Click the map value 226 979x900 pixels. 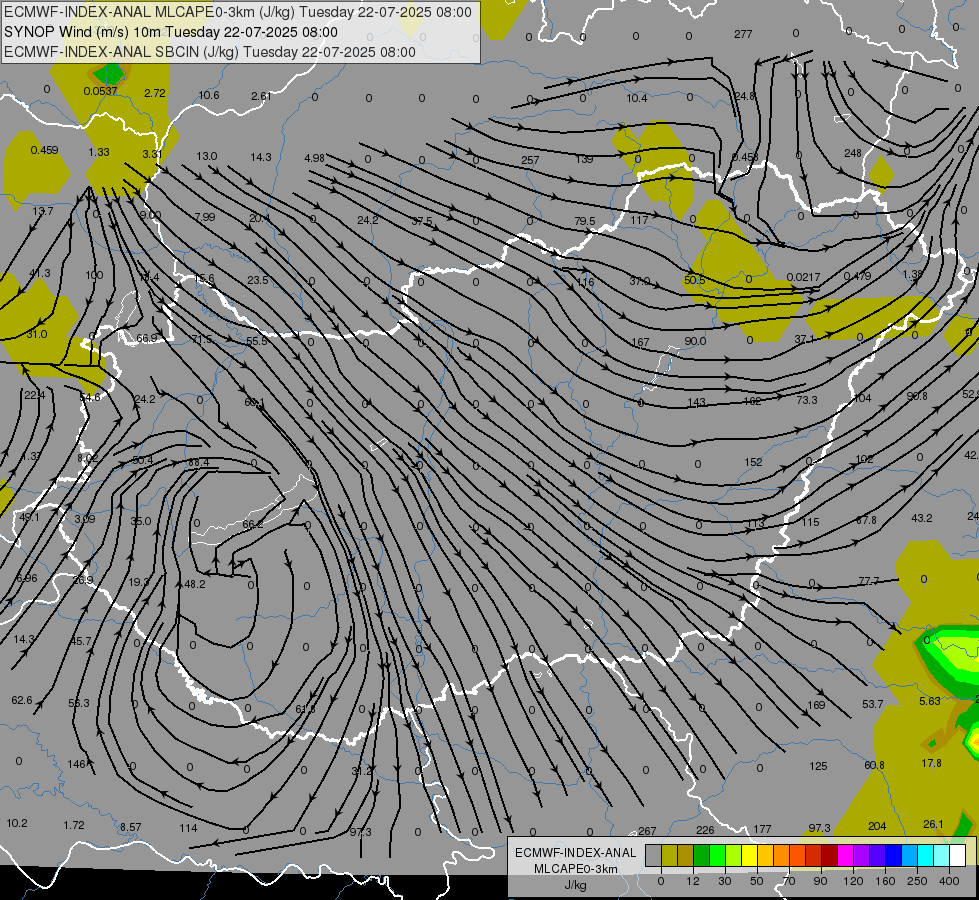pos(705,830)
